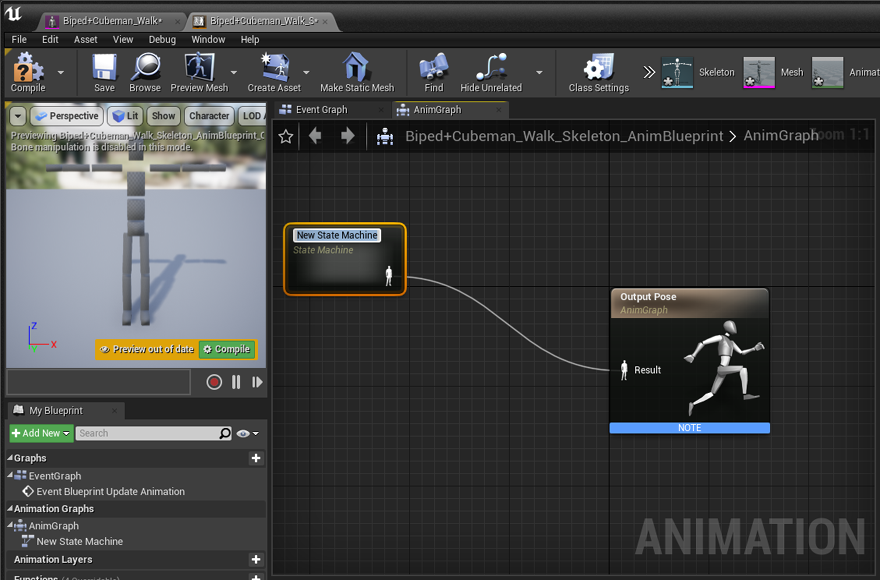The height and width of the screenshot is (580, 880).
Task: Save the animation blueprint
Action: [x=104, y=72]
